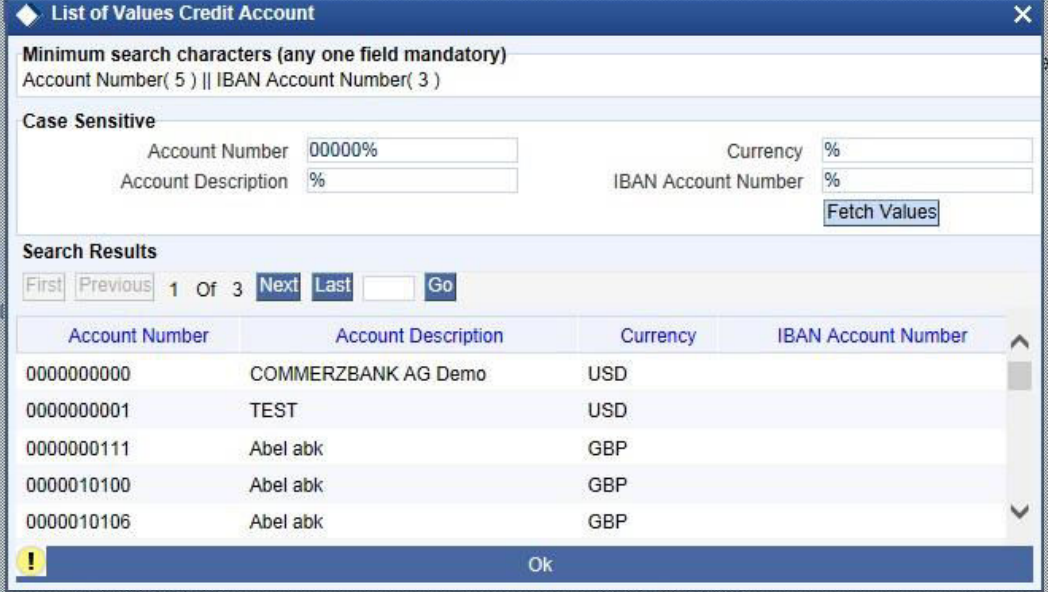Click USD in COMMERZBANK row
Screen dimensions: 1048x592
[607, 374]
